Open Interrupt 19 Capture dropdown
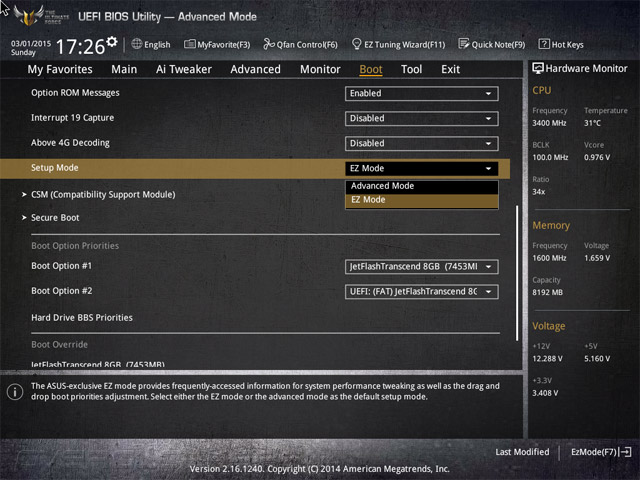This screenshot has height=480, width=640. point(422,118)
